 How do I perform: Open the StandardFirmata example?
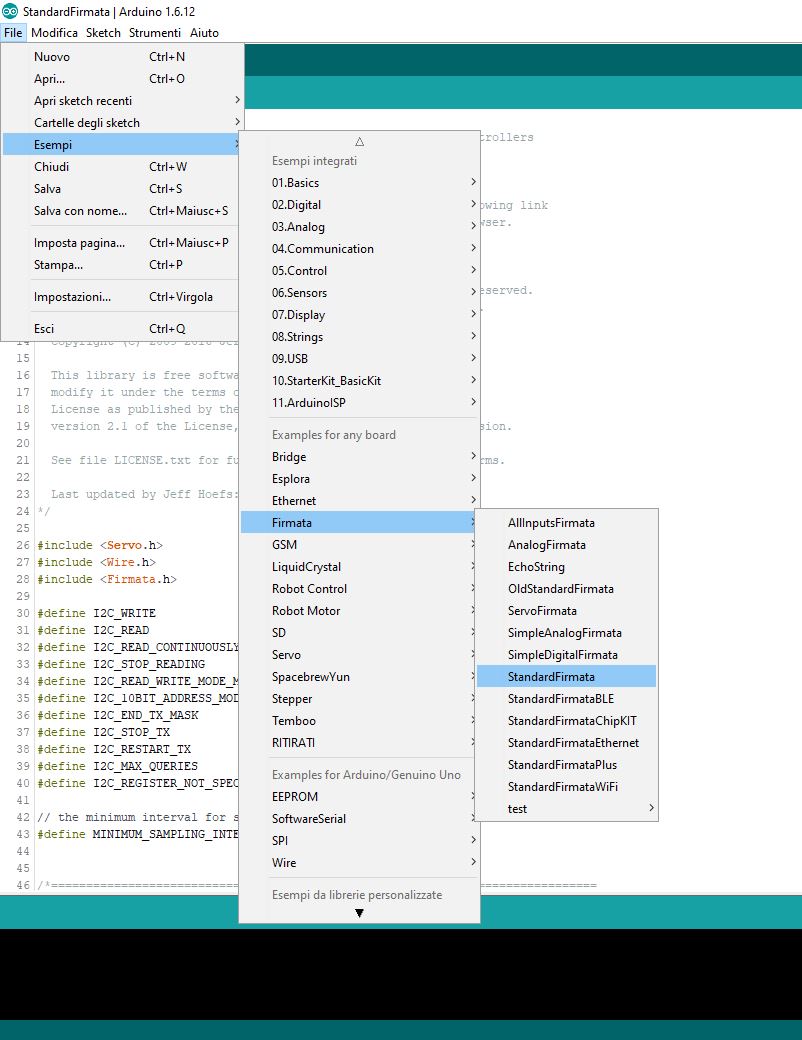pos(567,677)
